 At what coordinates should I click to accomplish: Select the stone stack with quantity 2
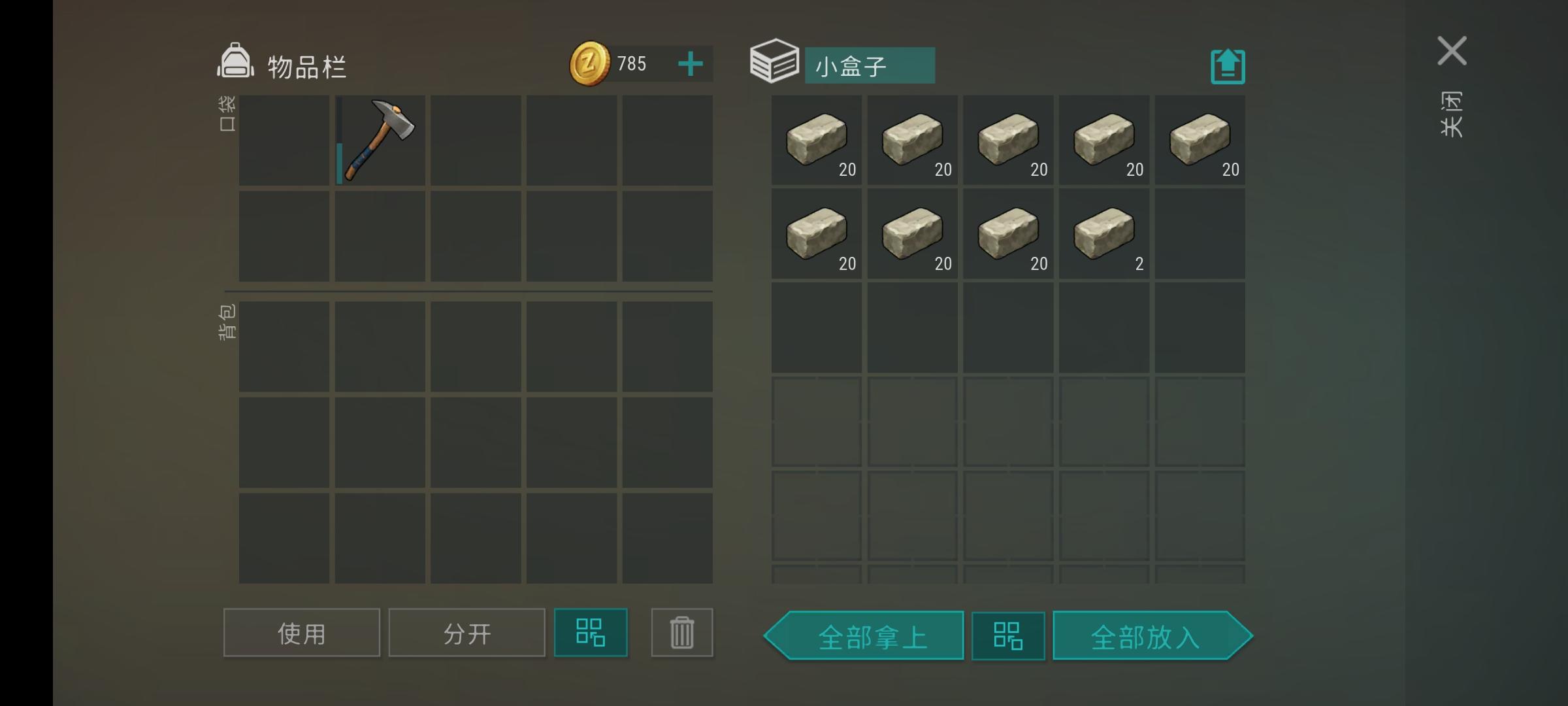(1104, 234)
